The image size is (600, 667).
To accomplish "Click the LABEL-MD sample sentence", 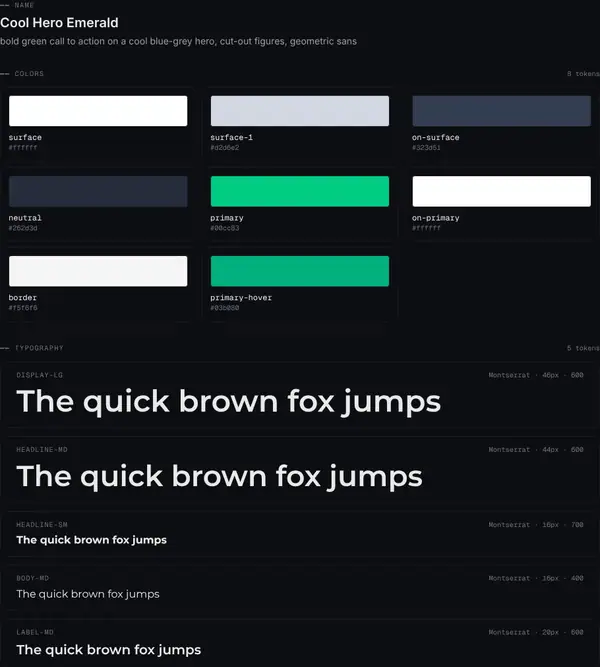I will click(x=109, y=650).
